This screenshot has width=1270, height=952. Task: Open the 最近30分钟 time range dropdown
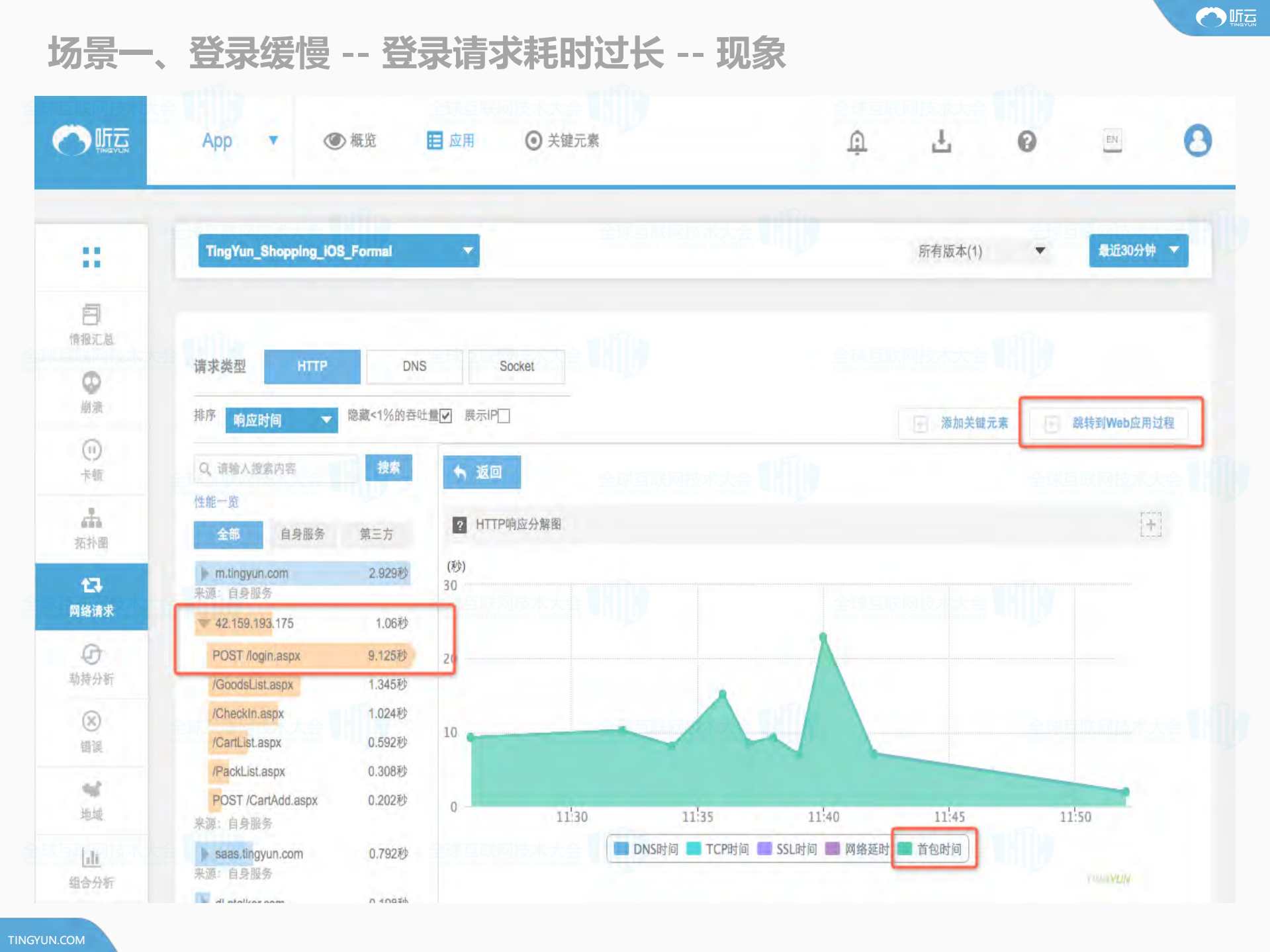pos(1138,251)
